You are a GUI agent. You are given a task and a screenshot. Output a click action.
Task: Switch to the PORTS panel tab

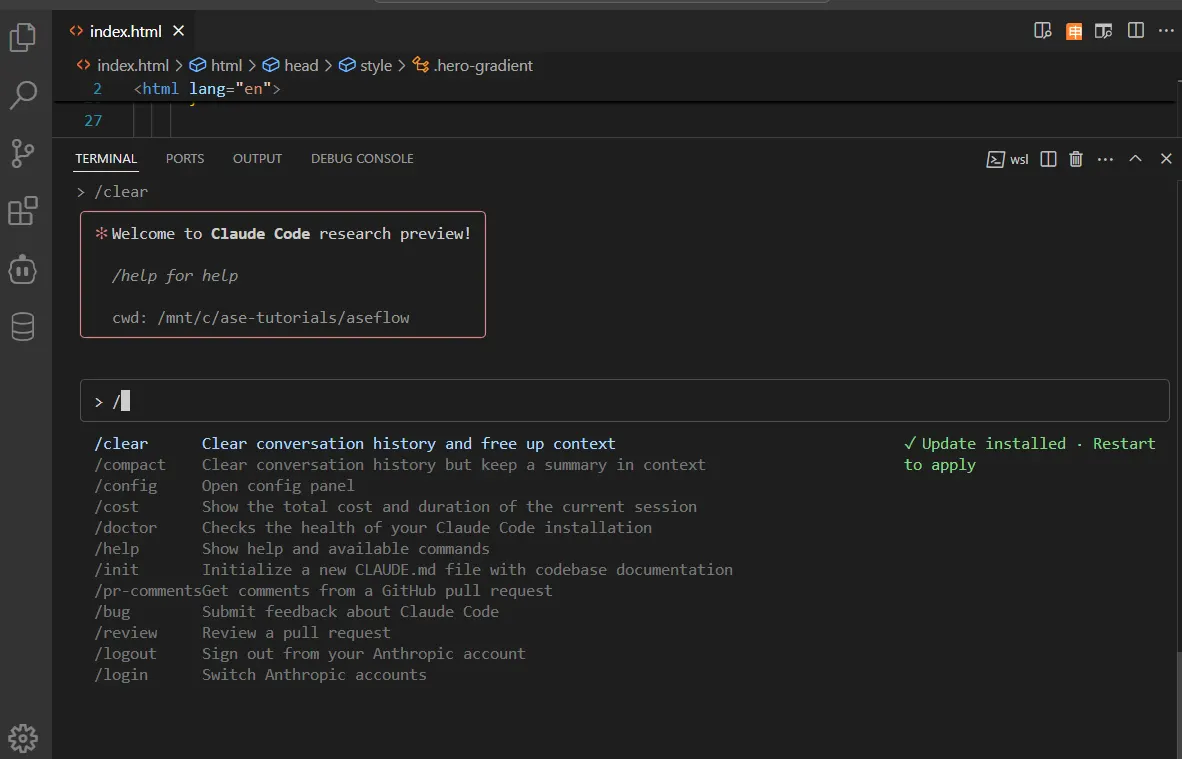point(185,158)
